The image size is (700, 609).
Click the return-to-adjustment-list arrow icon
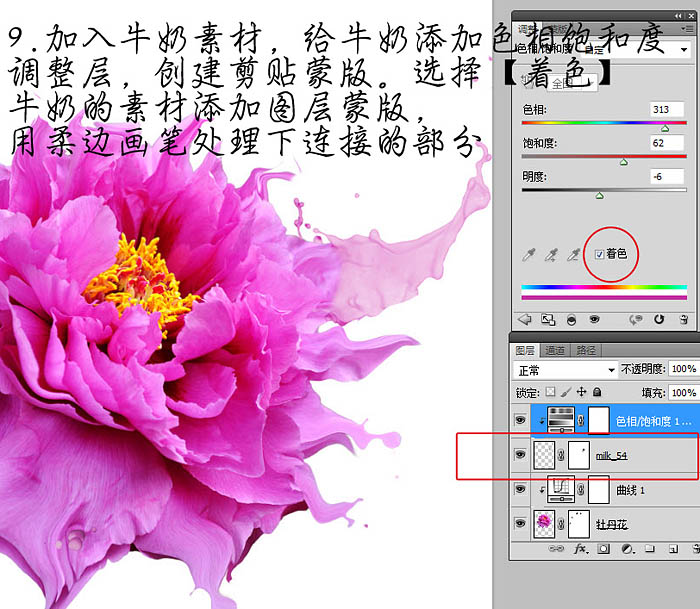click(523, 319)
